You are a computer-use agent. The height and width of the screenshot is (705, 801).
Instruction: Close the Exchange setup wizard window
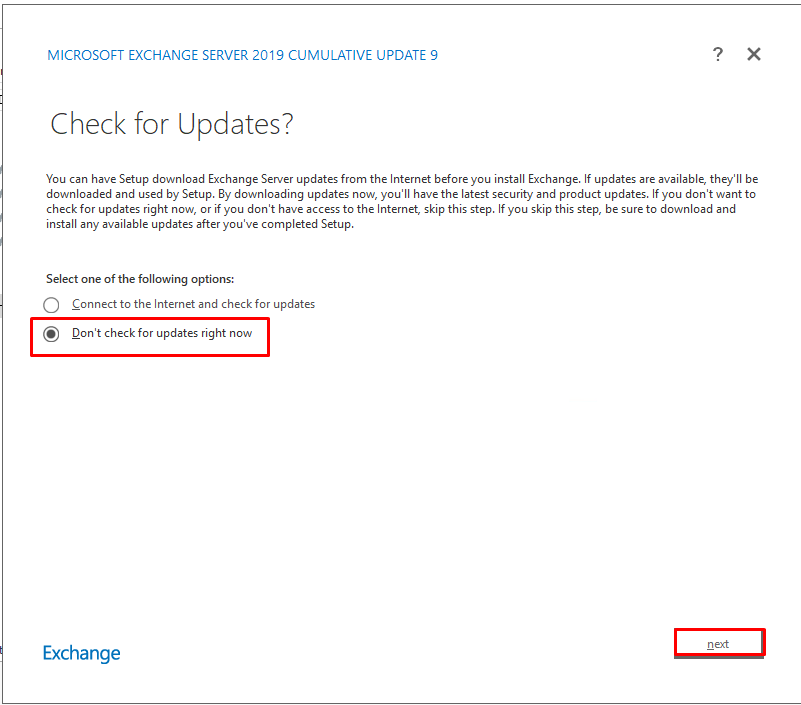coord(754,55)
